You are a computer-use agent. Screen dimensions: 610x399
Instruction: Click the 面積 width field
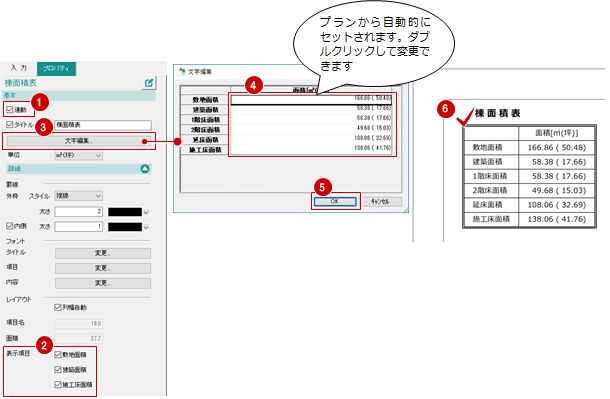coord(79,339)
